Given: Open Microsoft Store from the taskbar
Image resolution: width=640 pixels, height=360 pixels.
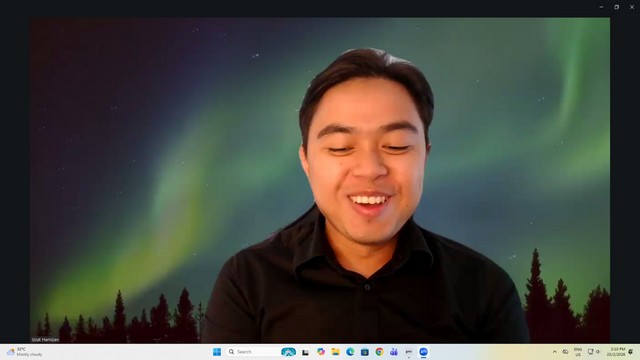Looking at the screenshot, I should (x=365, y=352).
